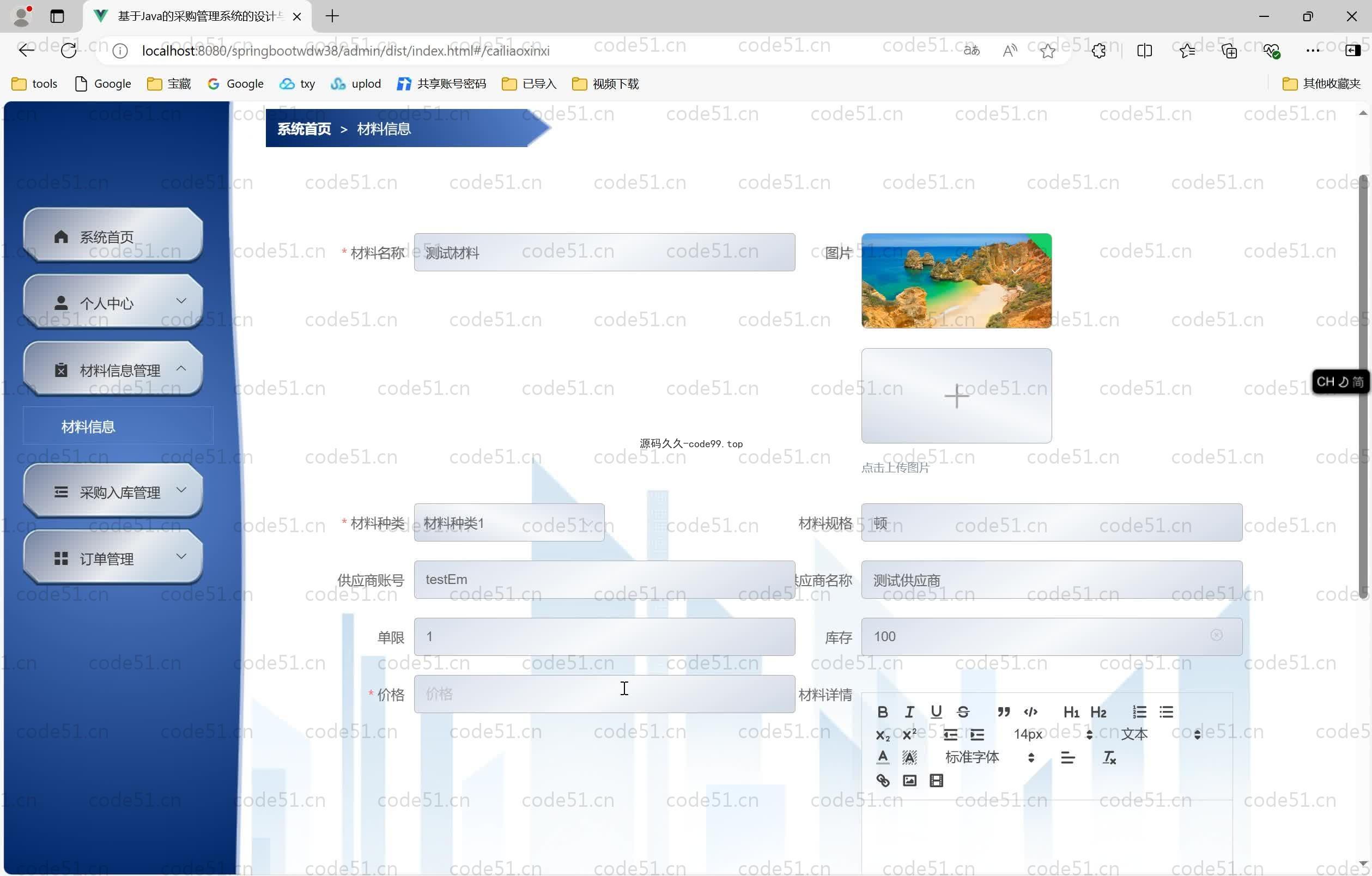The height and width of the screenshot is (876, 1372).
Task: Click 材料信息 breadcrumb item
Action: click(x=384, y=129)
